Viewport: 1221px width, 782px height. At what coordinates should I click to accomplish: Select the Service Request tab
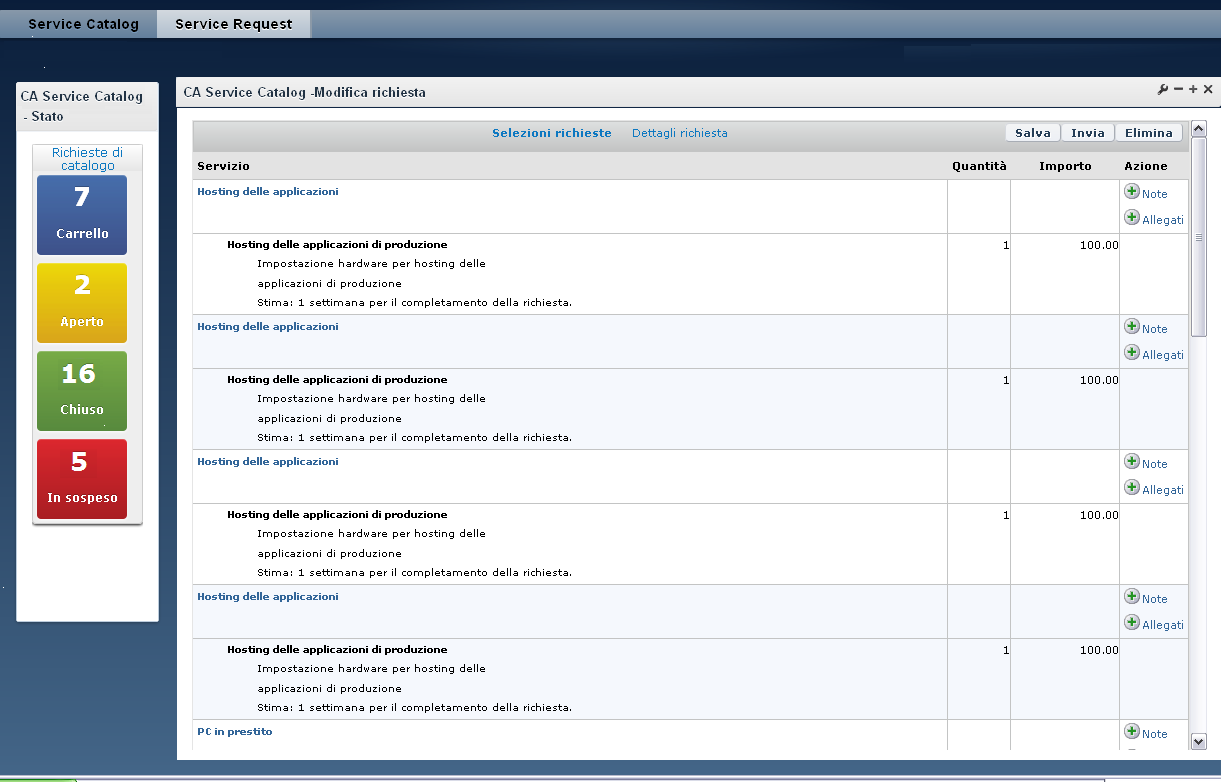[233, 24]
